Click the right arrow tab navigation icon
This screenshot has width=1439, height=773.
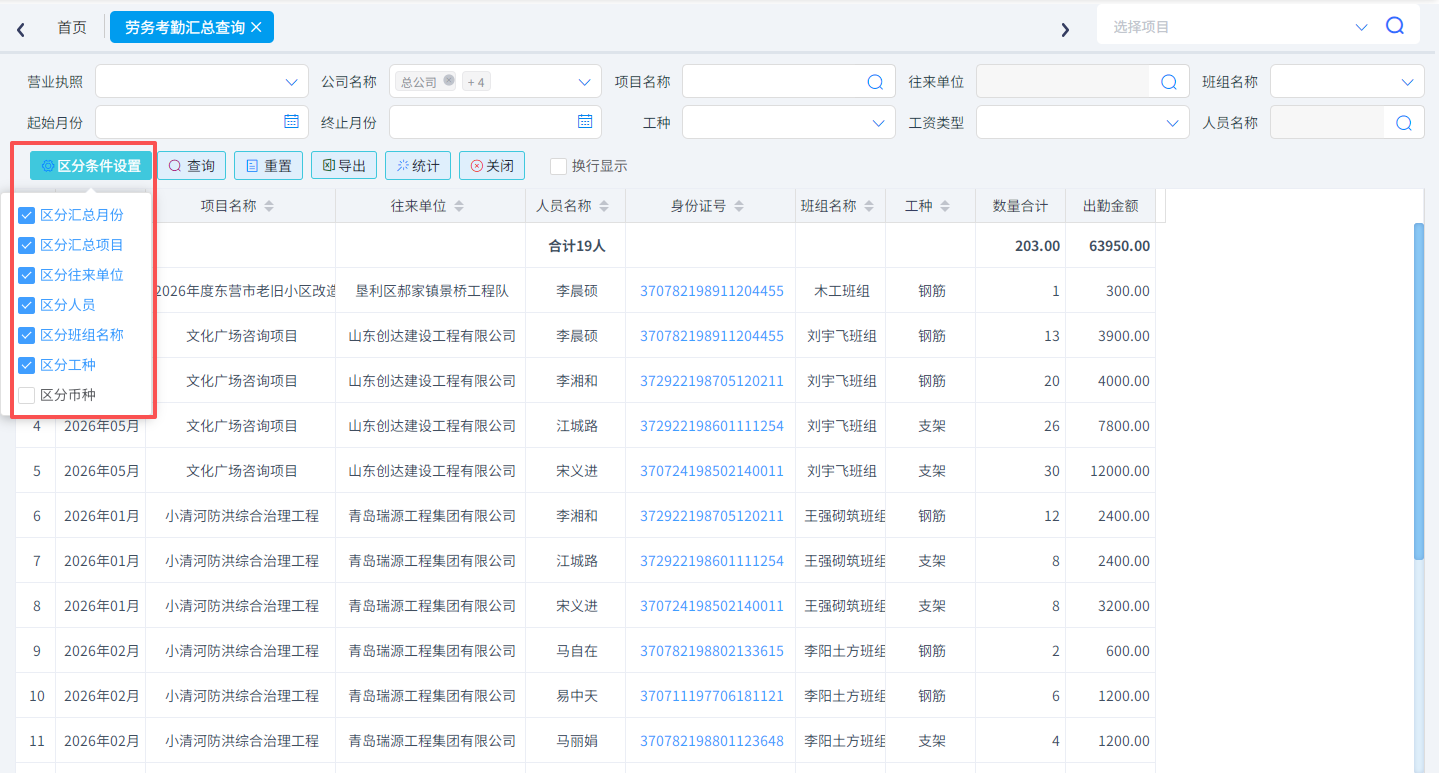(1065, 29)
